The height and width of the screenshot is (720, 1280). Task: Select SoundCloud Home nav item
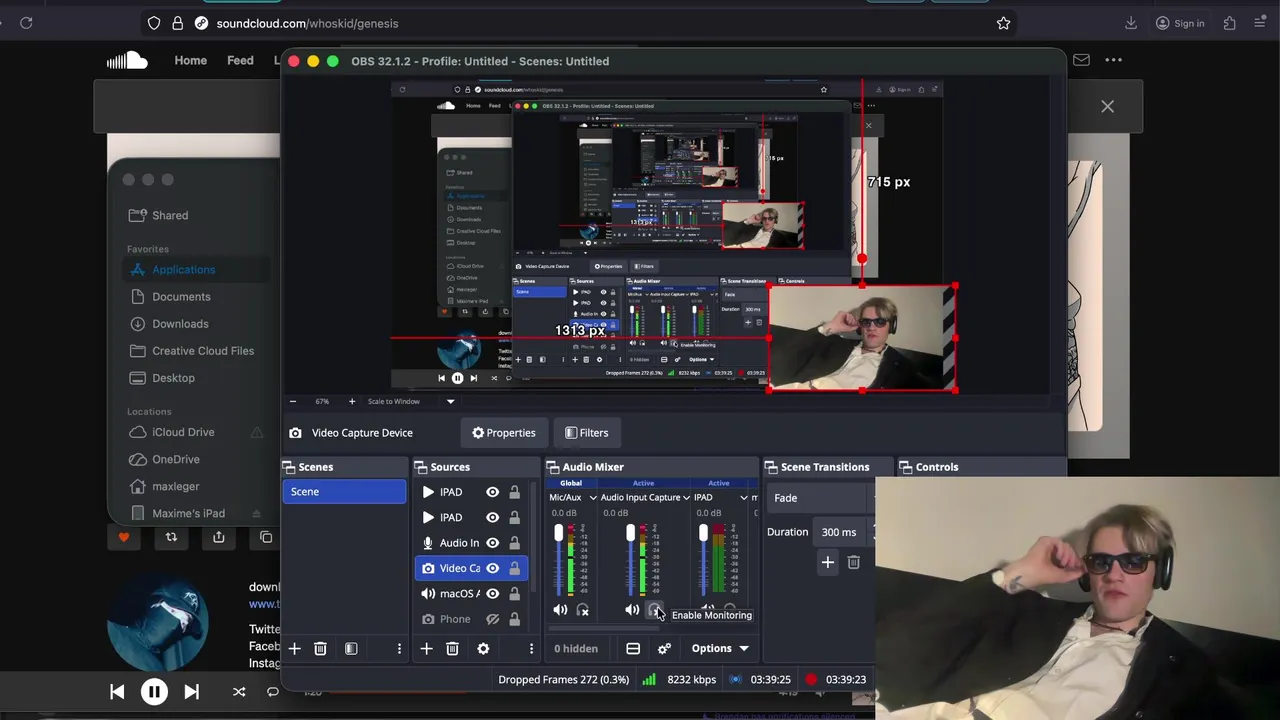190,60
